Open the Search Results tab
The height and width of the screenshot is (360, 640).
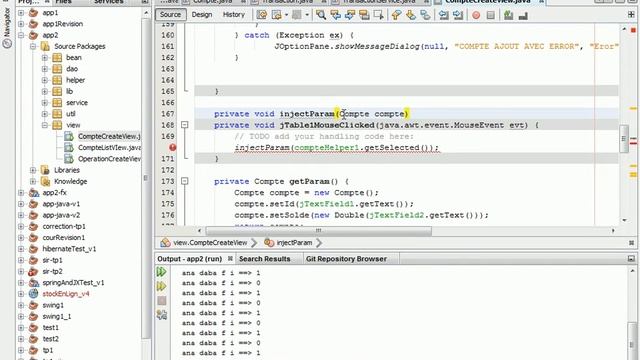click(x=264, y=259)
